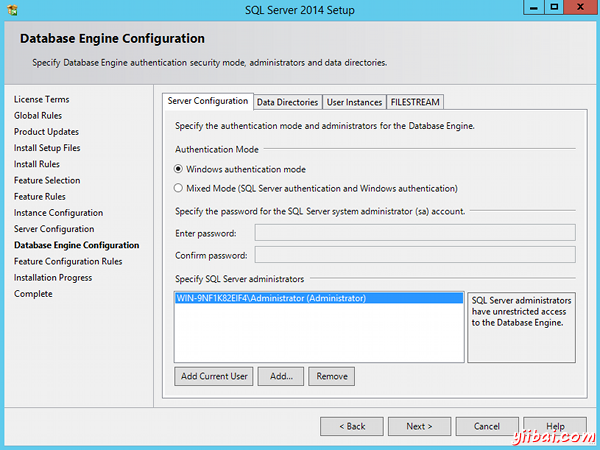The height and width of the screenshot is (450, 600).
Task: Remove the selected SQL Server administrator
Action: [x=331, y=377]
